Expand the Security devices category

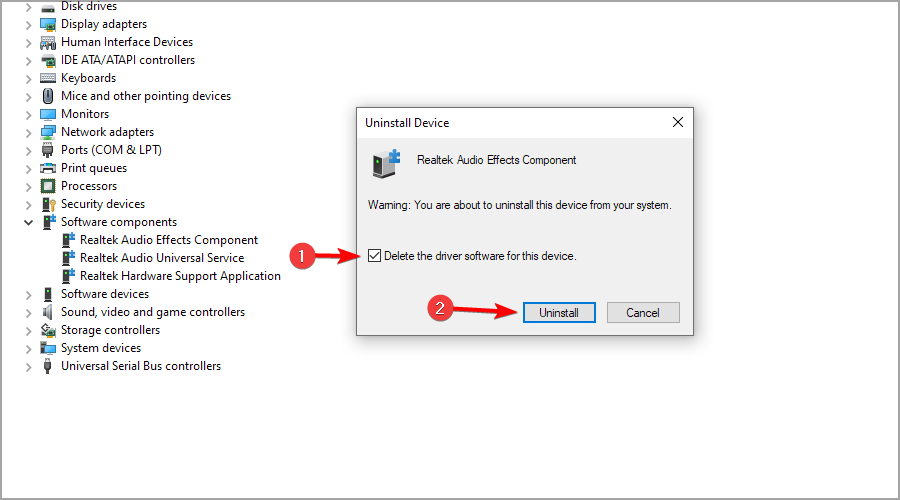click(28, 204)
